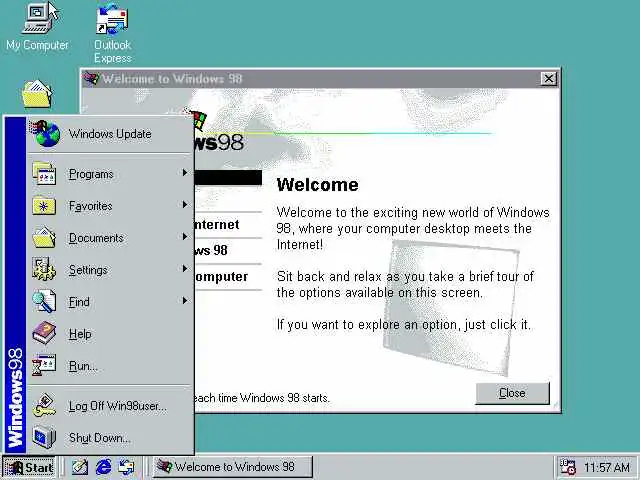Click the Shut Down monitor icon

click(44, 437)
